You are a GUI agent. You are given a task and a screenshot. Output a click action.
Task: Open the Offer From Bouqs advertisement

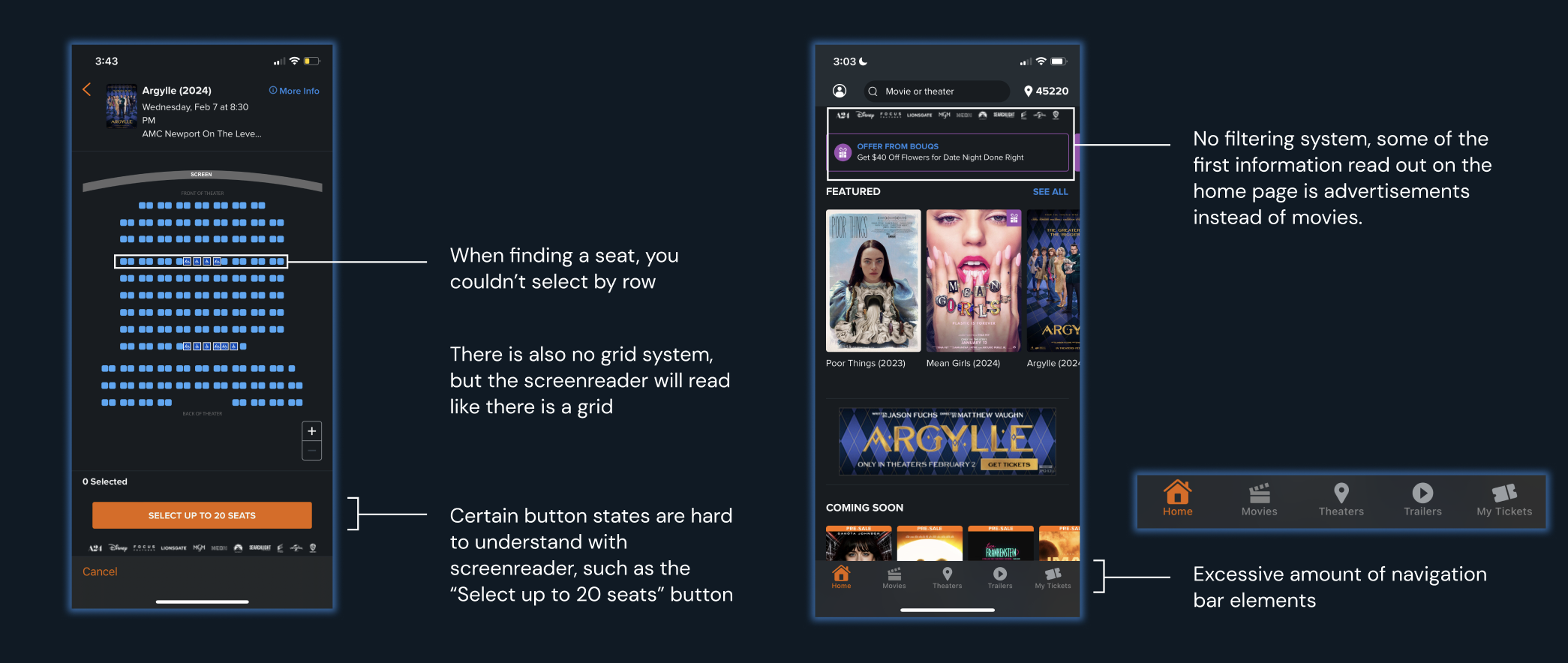[949, 152]
